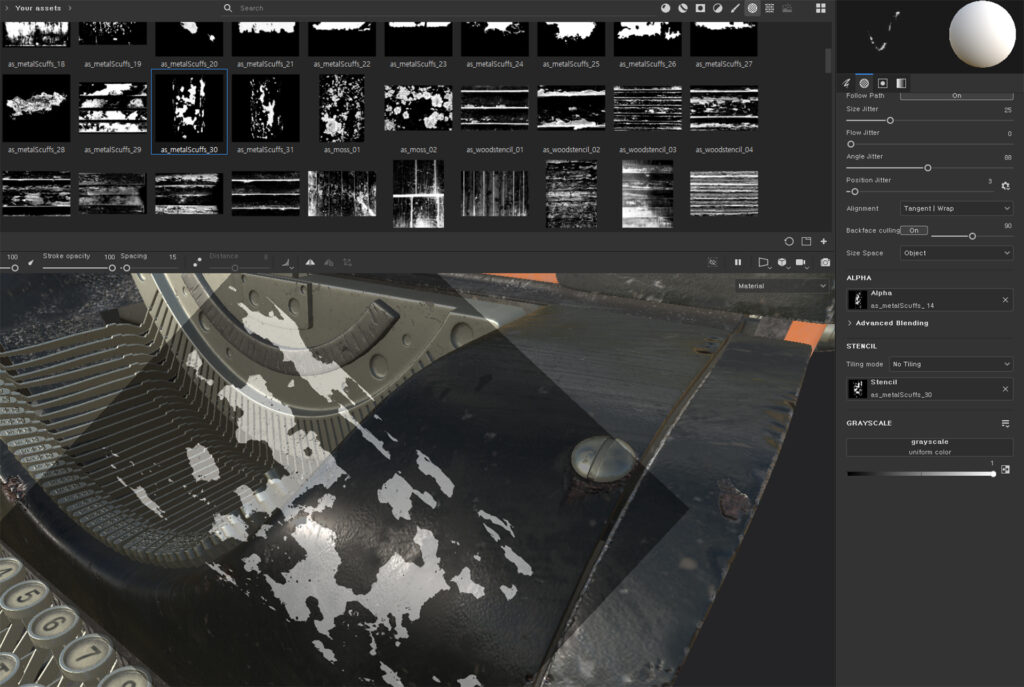Toggle Backface culling On button
The height and width of the screenshot is (687, 1024).
click(x=914, y=230)
